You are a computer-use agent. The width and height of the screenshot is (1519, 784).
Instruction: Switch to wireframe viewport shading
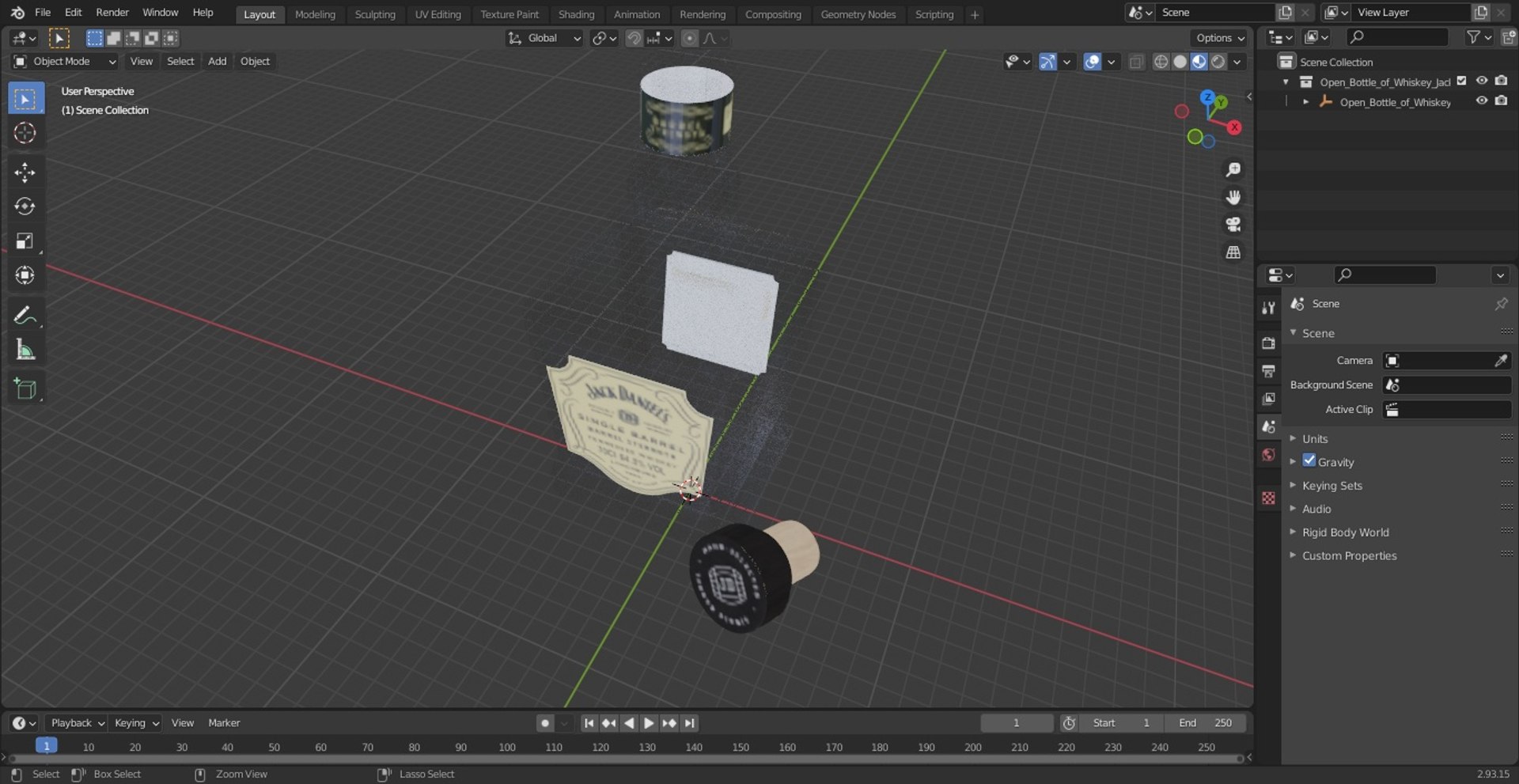1161,62
